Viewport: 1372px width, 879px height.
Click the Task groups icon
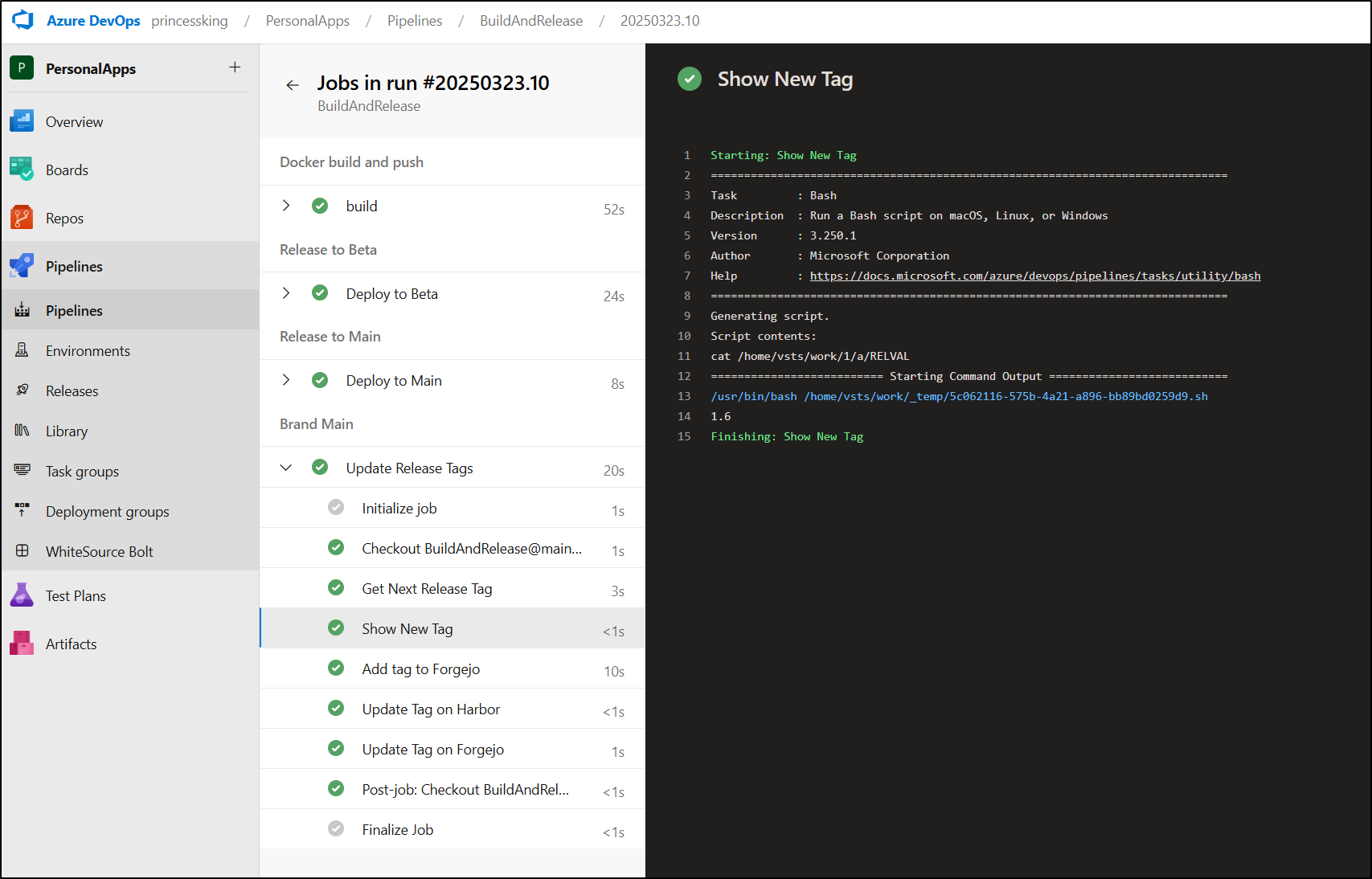tap(23, 471)
